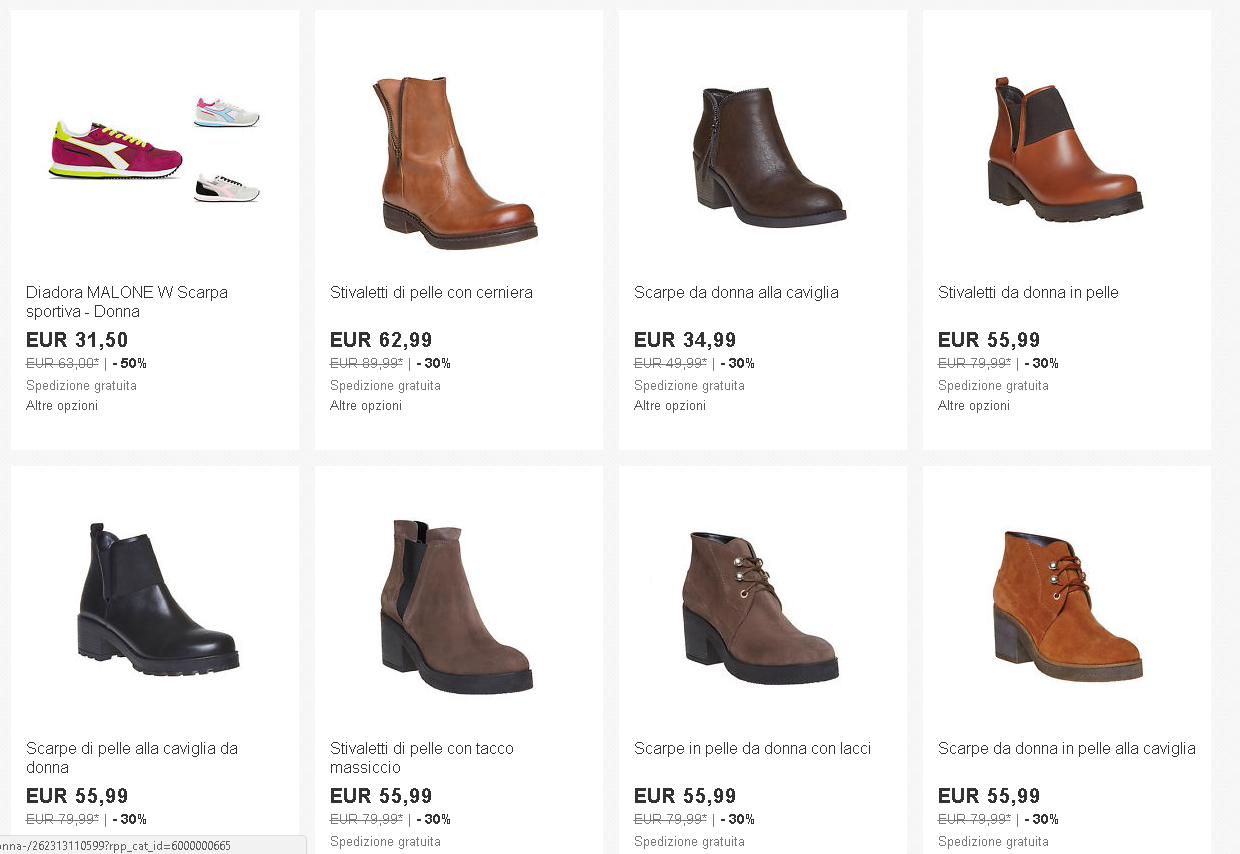Open 'Altre opzioni' for the EUR 62,99 boots

pyautogui.click(x=366, y=406)
